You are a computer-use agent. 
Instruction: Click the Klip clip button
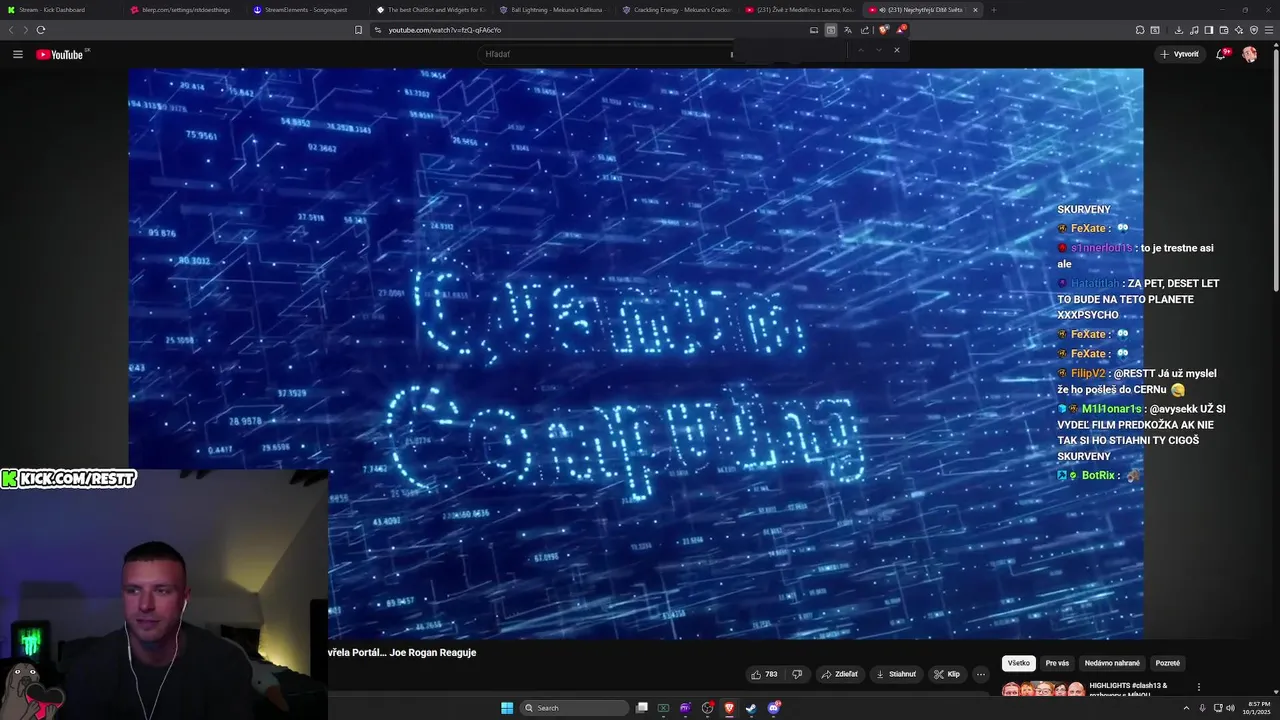(x=947, y=674)
